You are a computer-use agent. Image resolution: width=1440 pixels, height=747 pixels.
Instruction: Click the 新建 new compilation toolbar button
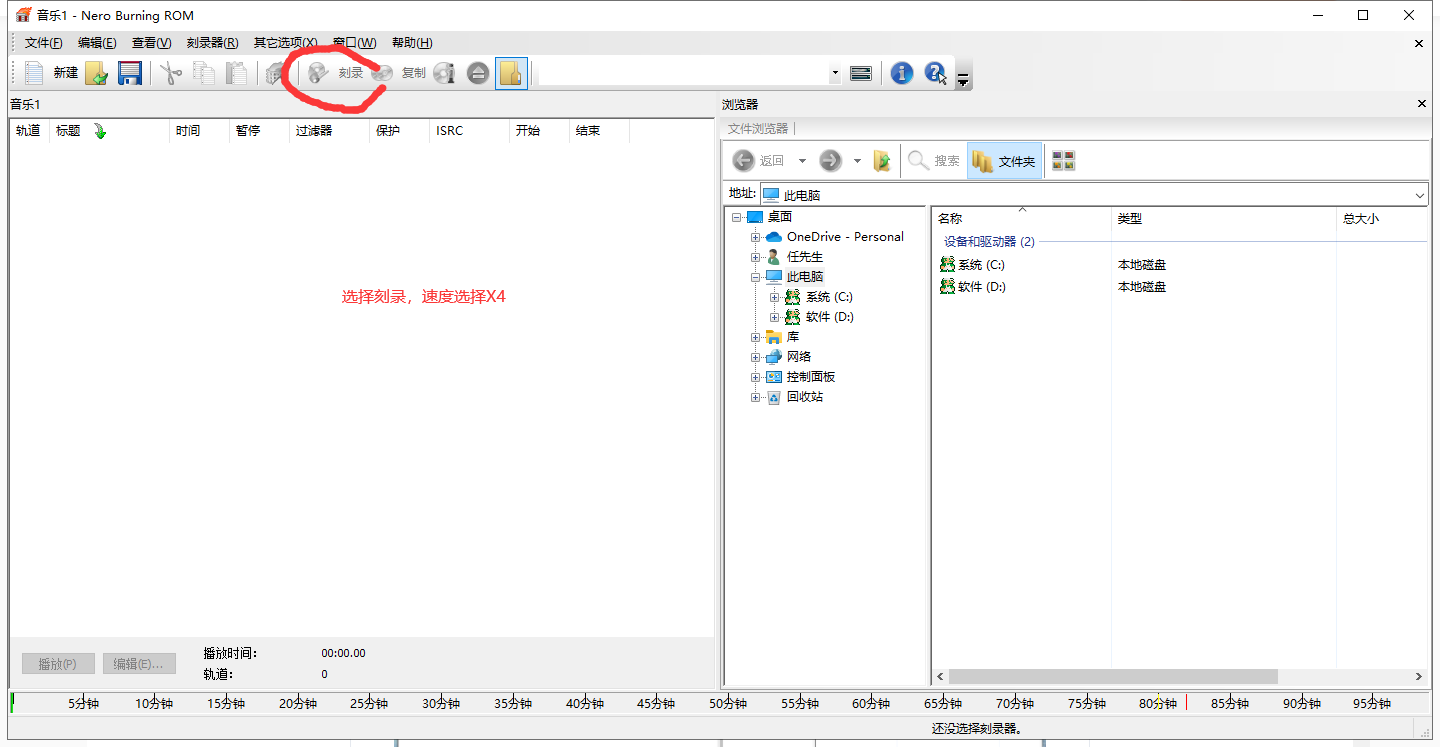pyautogui.click(x=51, y=73)
